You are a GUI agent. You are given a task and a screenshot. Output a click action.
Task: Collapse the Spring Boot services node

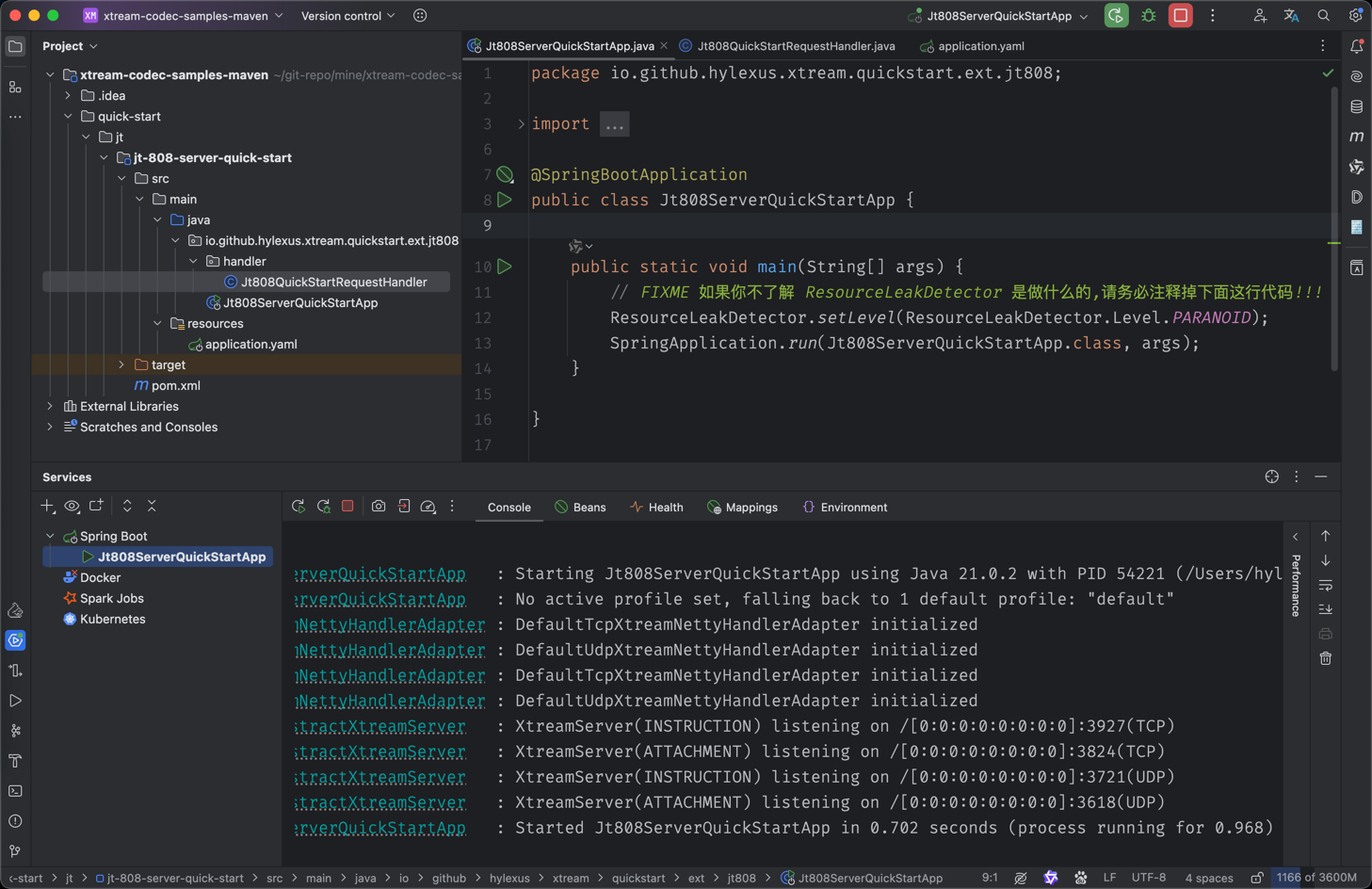pos(50,536)
